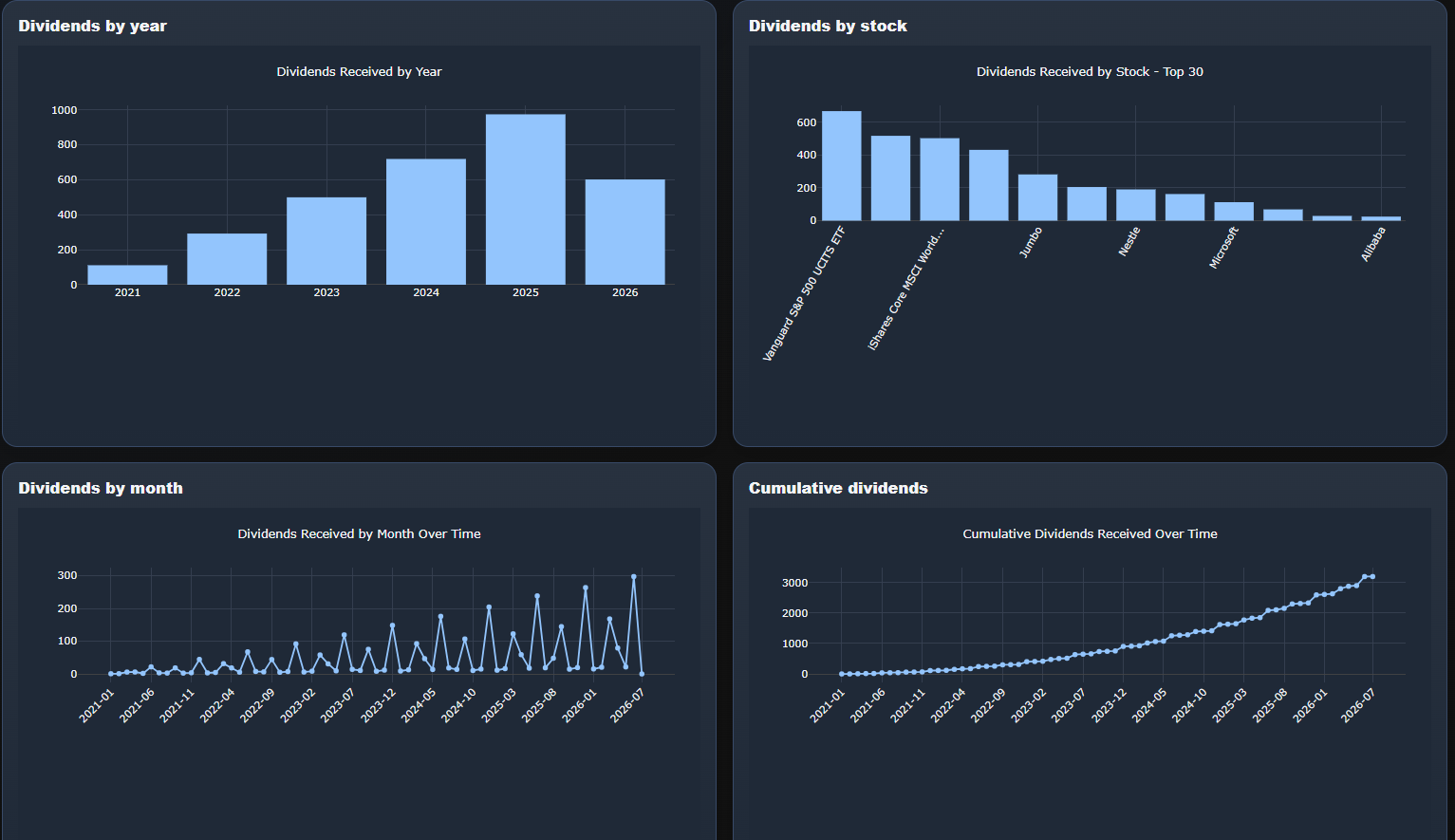Viewport: 1455px width, 840px height.
Task: Click the 'Nestle' axis label
Action: pos(1129,241)
